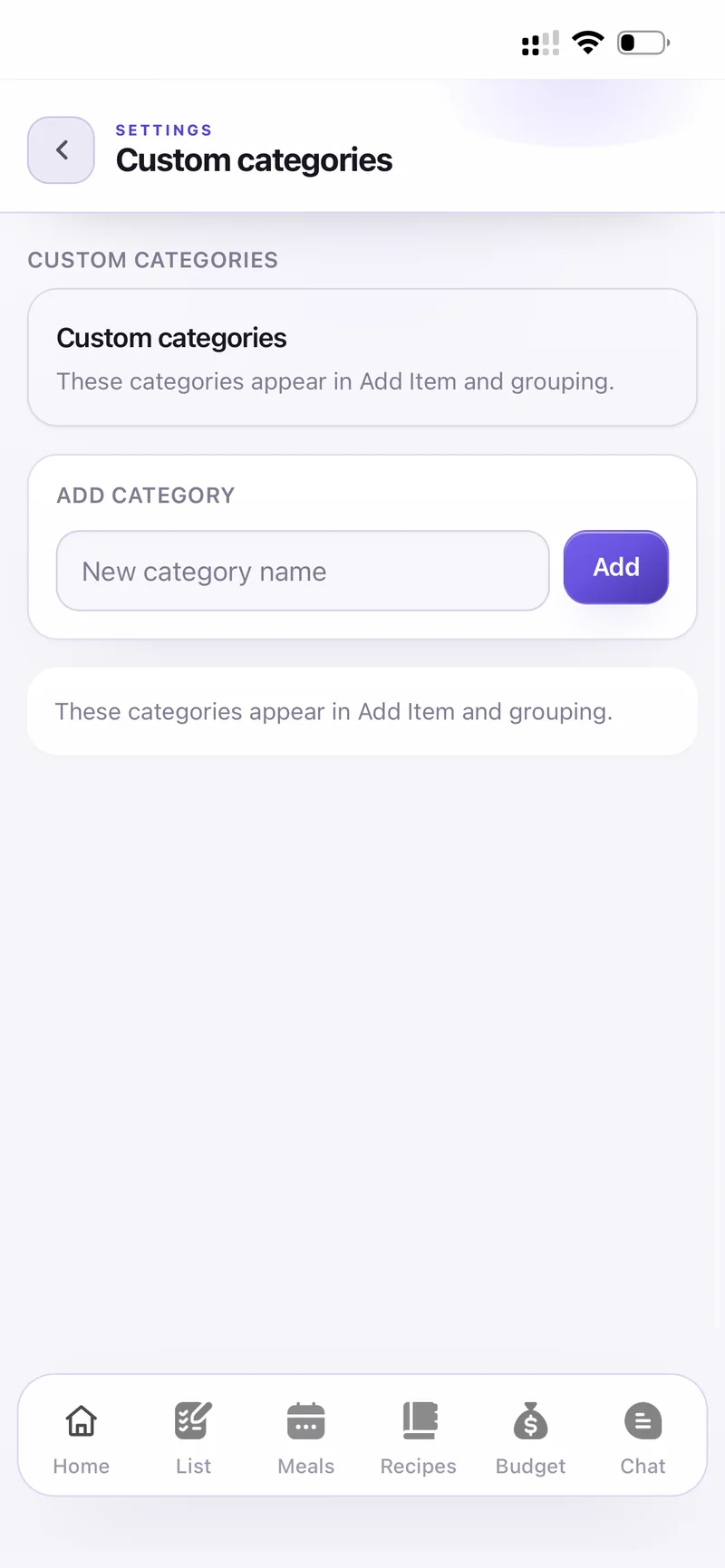Click the Wi-Fi status icon
725x1568 pixels.
[x=588, y=43]
